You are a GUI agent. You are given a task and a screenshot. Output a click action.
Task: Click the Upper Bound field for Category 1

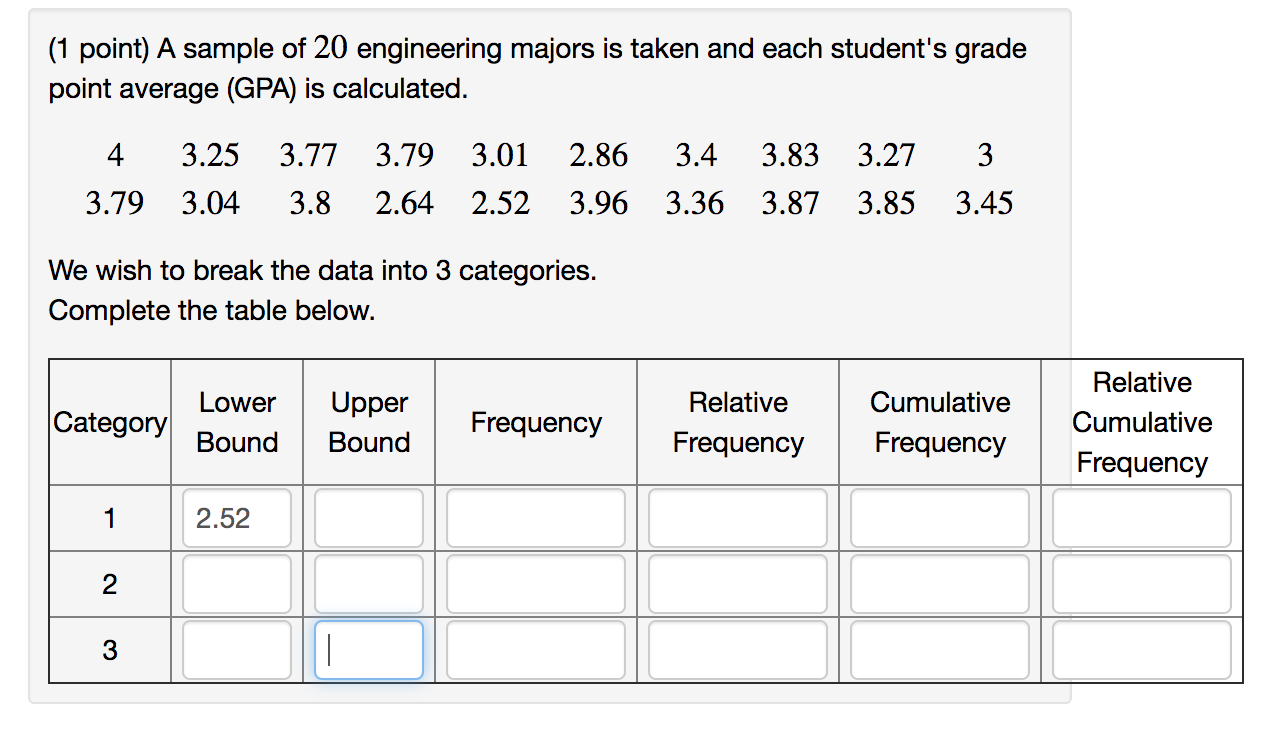[368, 518]
